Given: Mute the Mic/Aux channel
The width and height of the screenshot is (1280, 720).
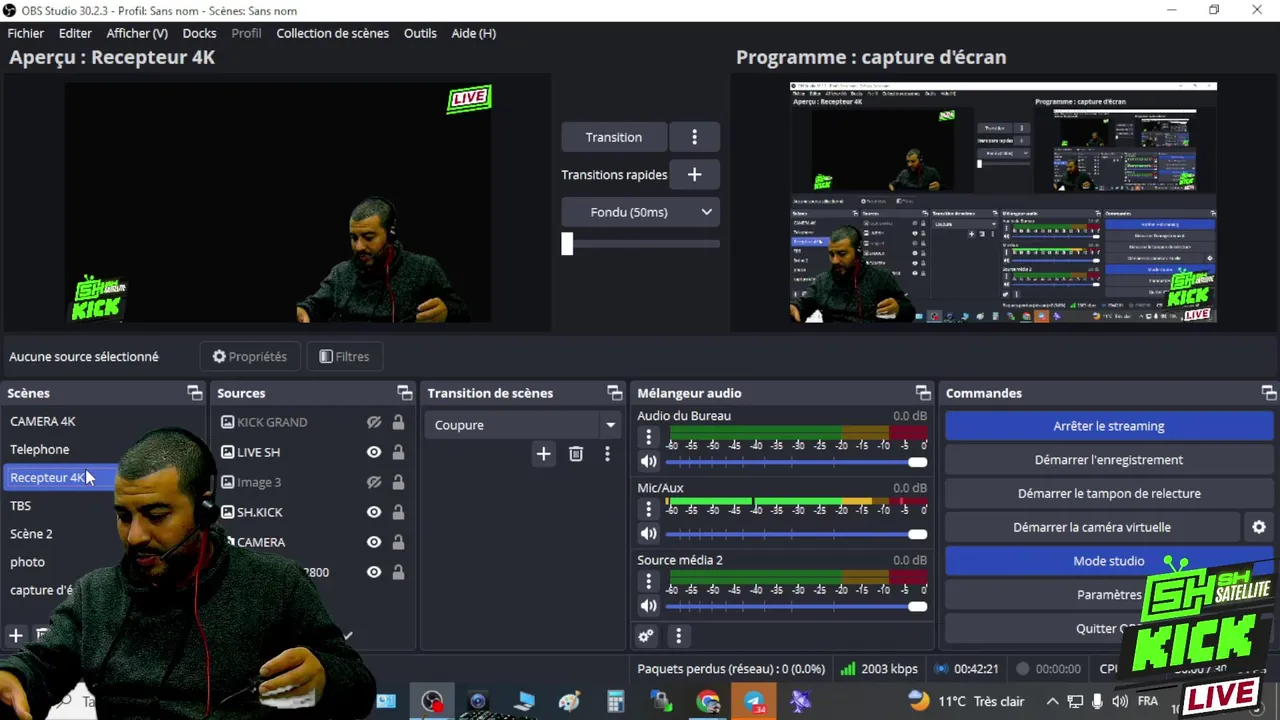Looking at the screenshot, I should [648, 534].
